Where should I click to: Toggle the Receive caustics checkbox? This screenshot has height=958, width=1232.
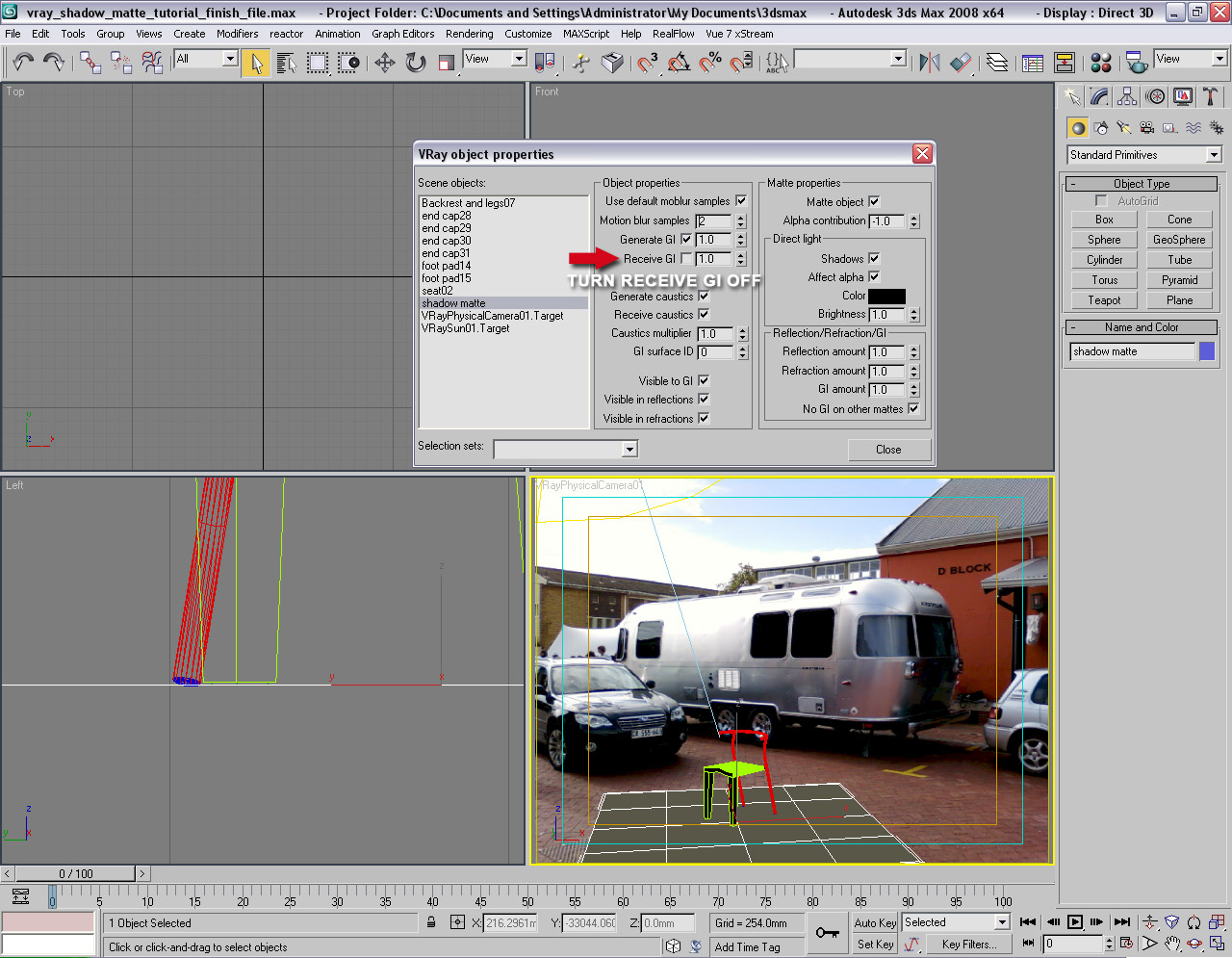coord(704,315)
